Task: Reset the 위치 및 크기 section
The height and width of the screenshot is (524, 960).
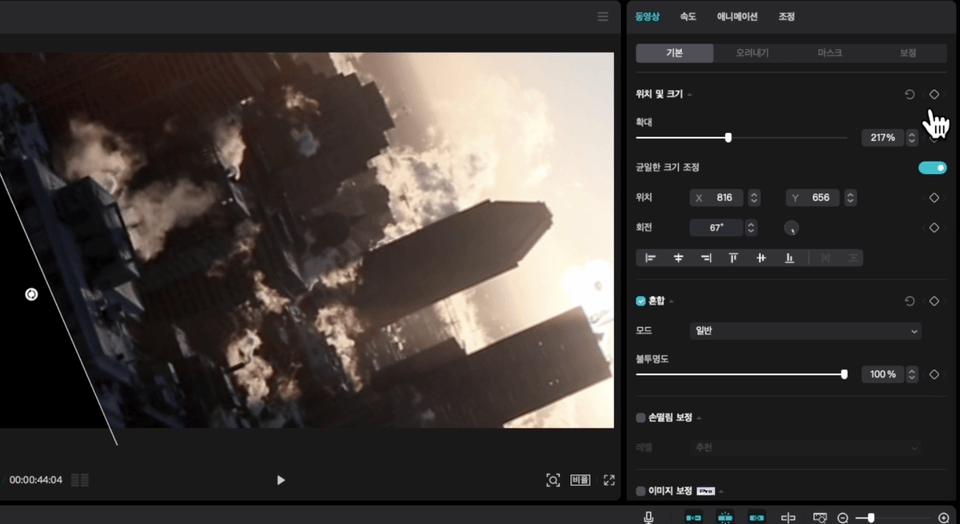Action: coord(909,94)
